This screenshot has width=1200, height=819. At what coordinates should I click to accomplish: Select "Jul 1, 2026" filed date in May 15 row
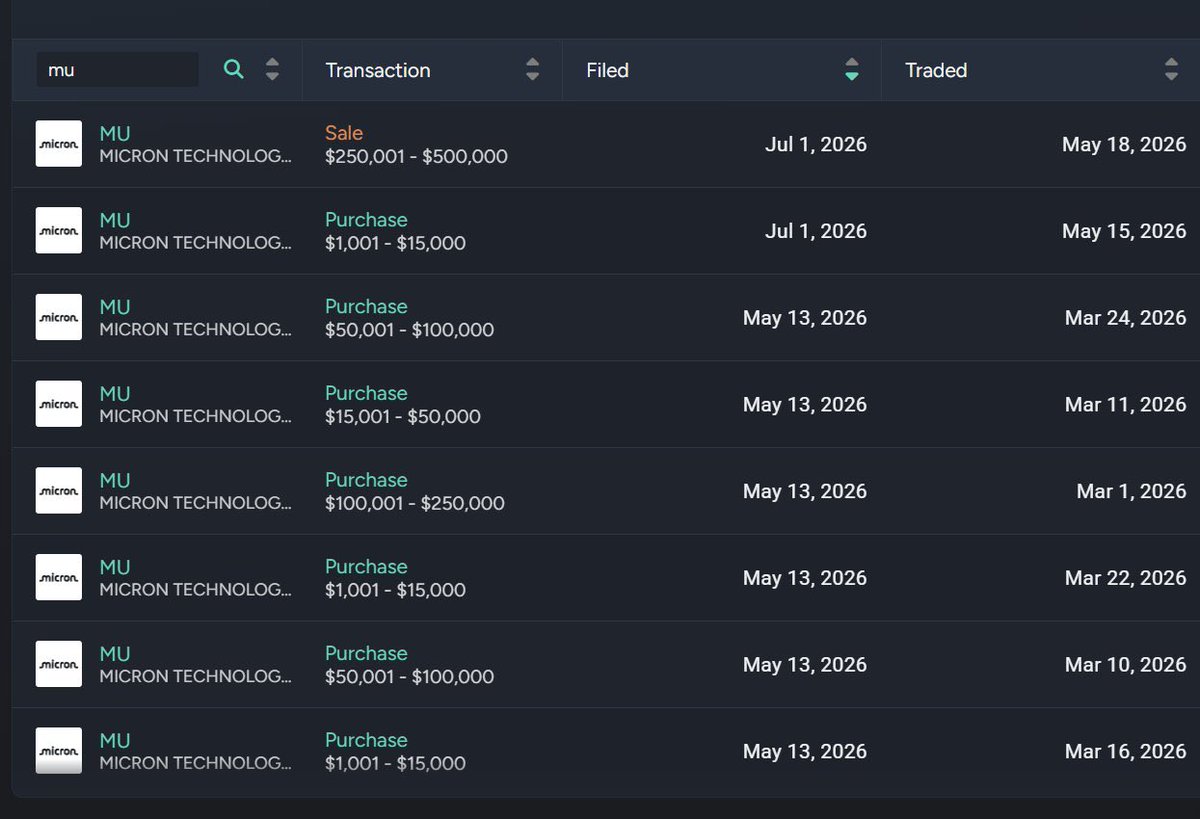[816, 231]
